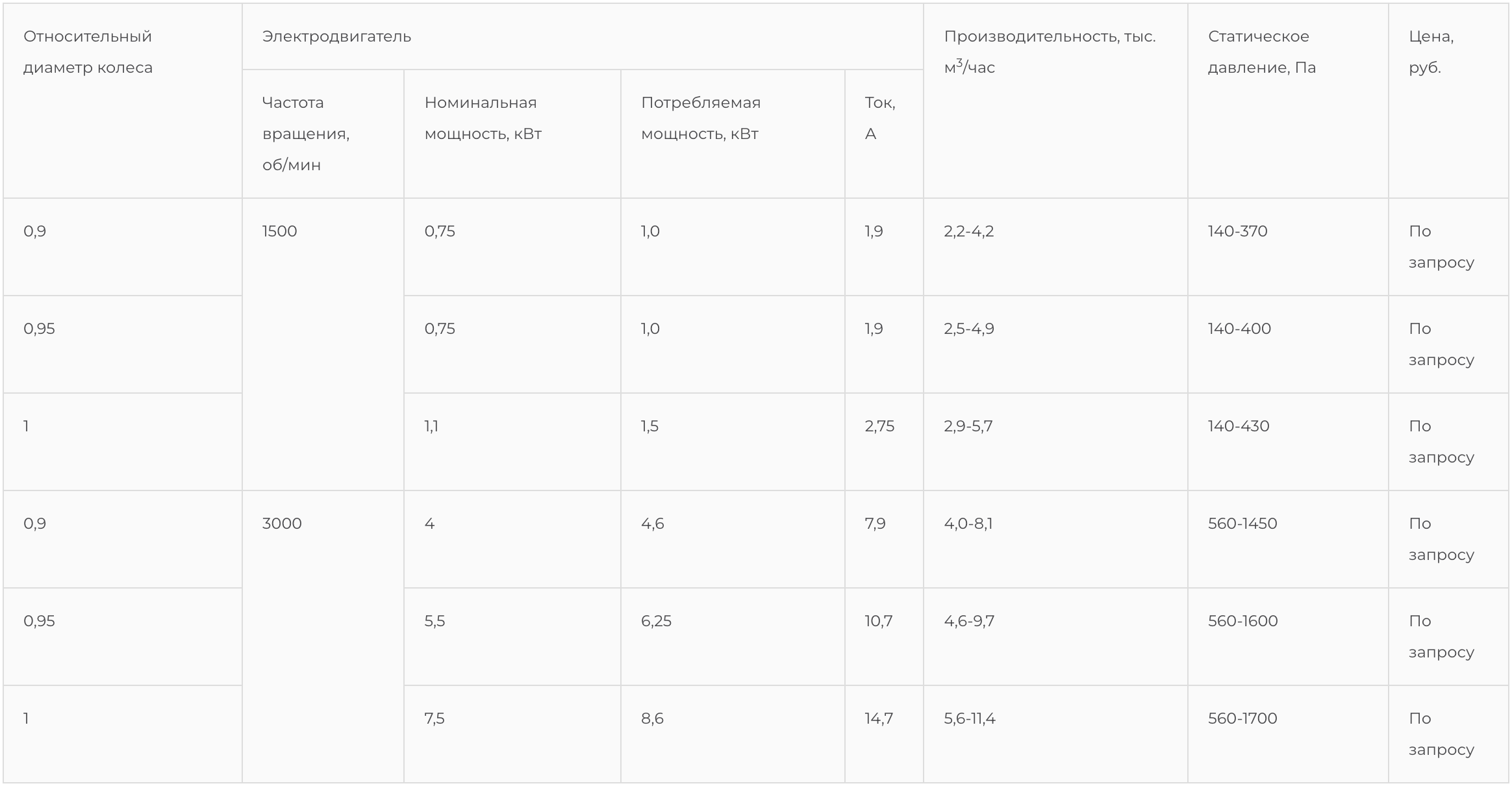Select the "Номинальная мощность, кВт" header

pyautogui.click(x=483, y=118)
